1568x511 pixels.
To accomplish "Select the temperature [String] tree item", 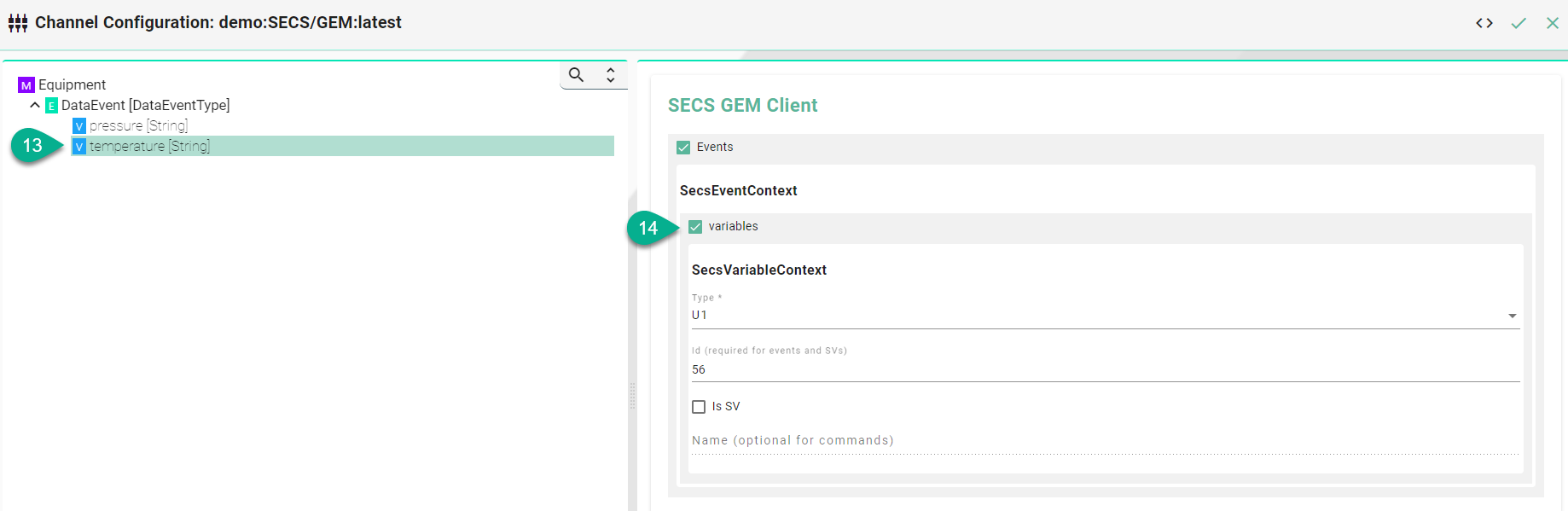I will coord(149,147).
